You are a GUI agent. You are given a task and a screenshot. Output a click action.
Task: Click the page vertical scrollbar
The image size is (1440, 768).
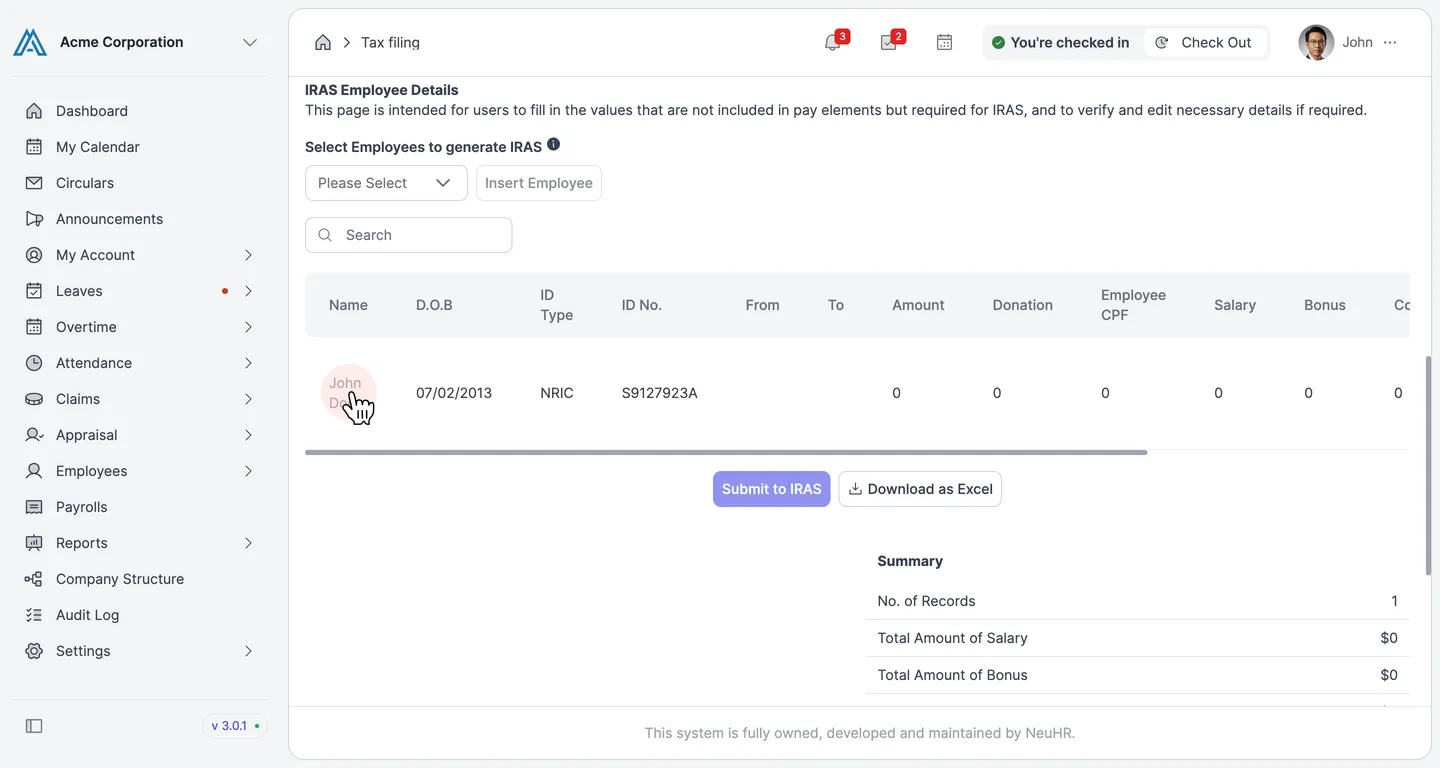(1428, 466)
